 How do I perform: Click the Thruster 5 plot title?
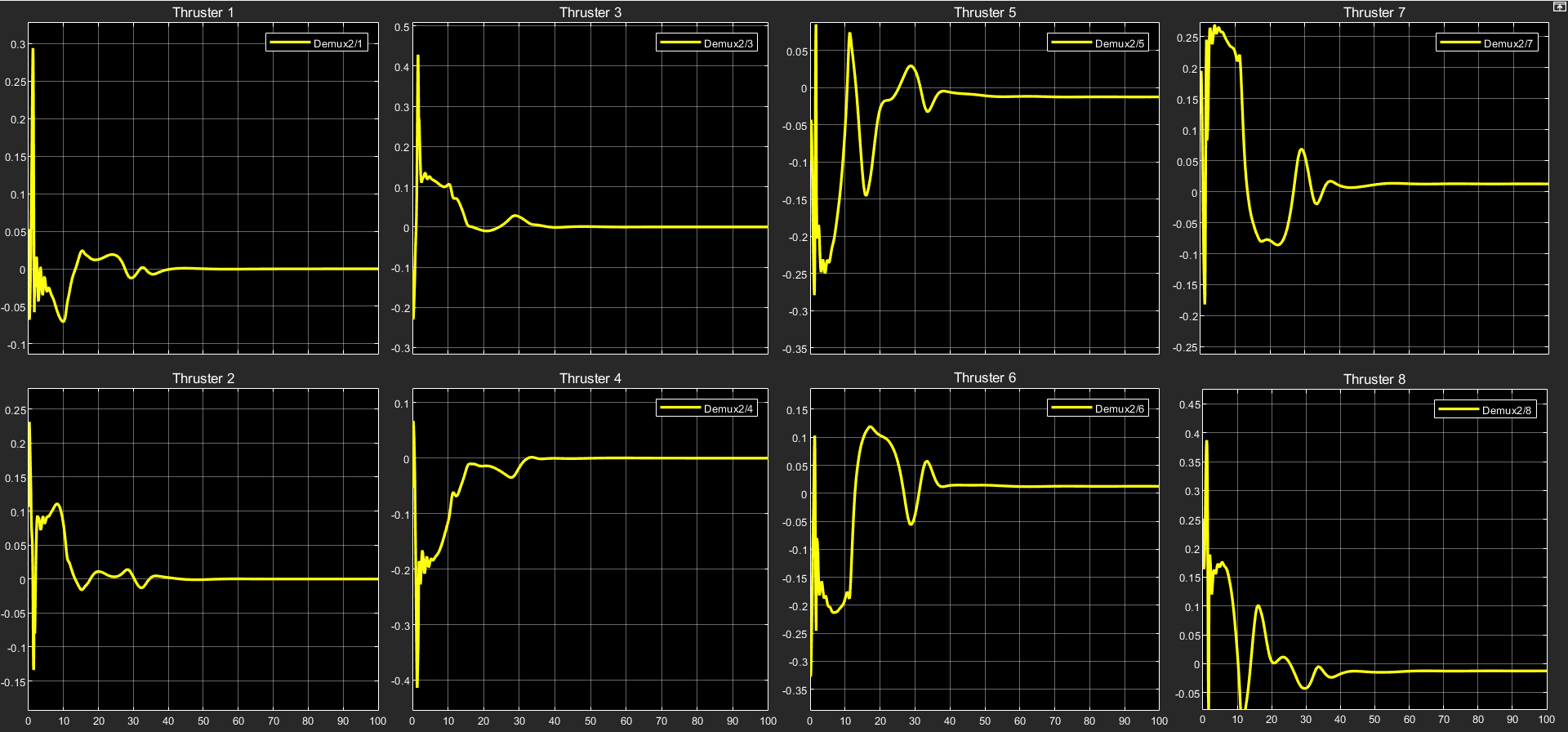coord(984,12)
